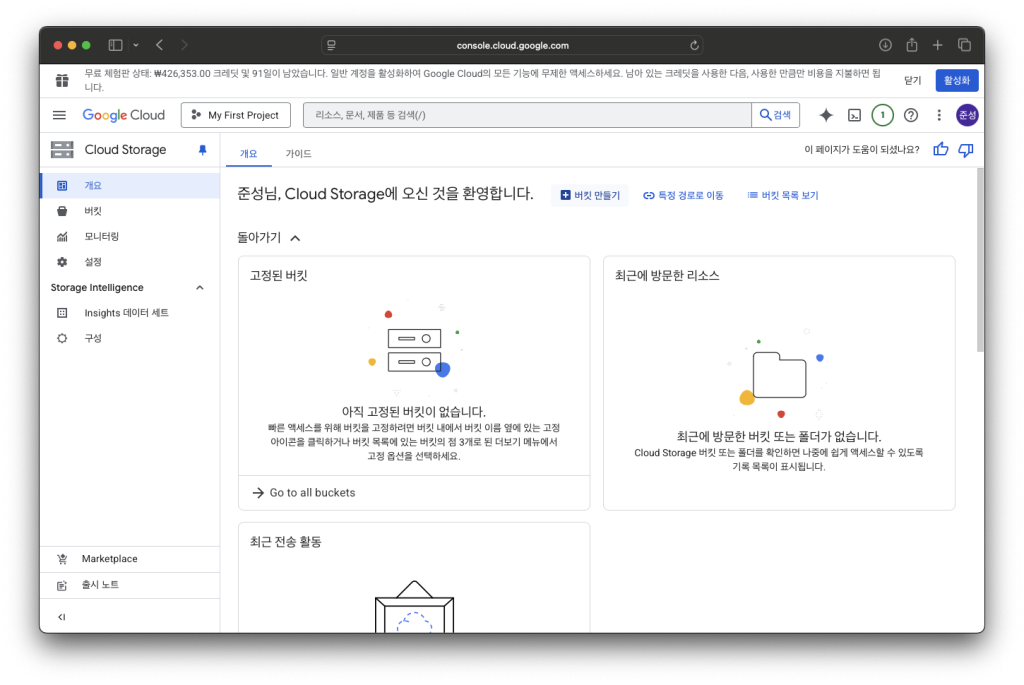
Task: Click the thumbs down feedback icon
Action: point(965,150)
